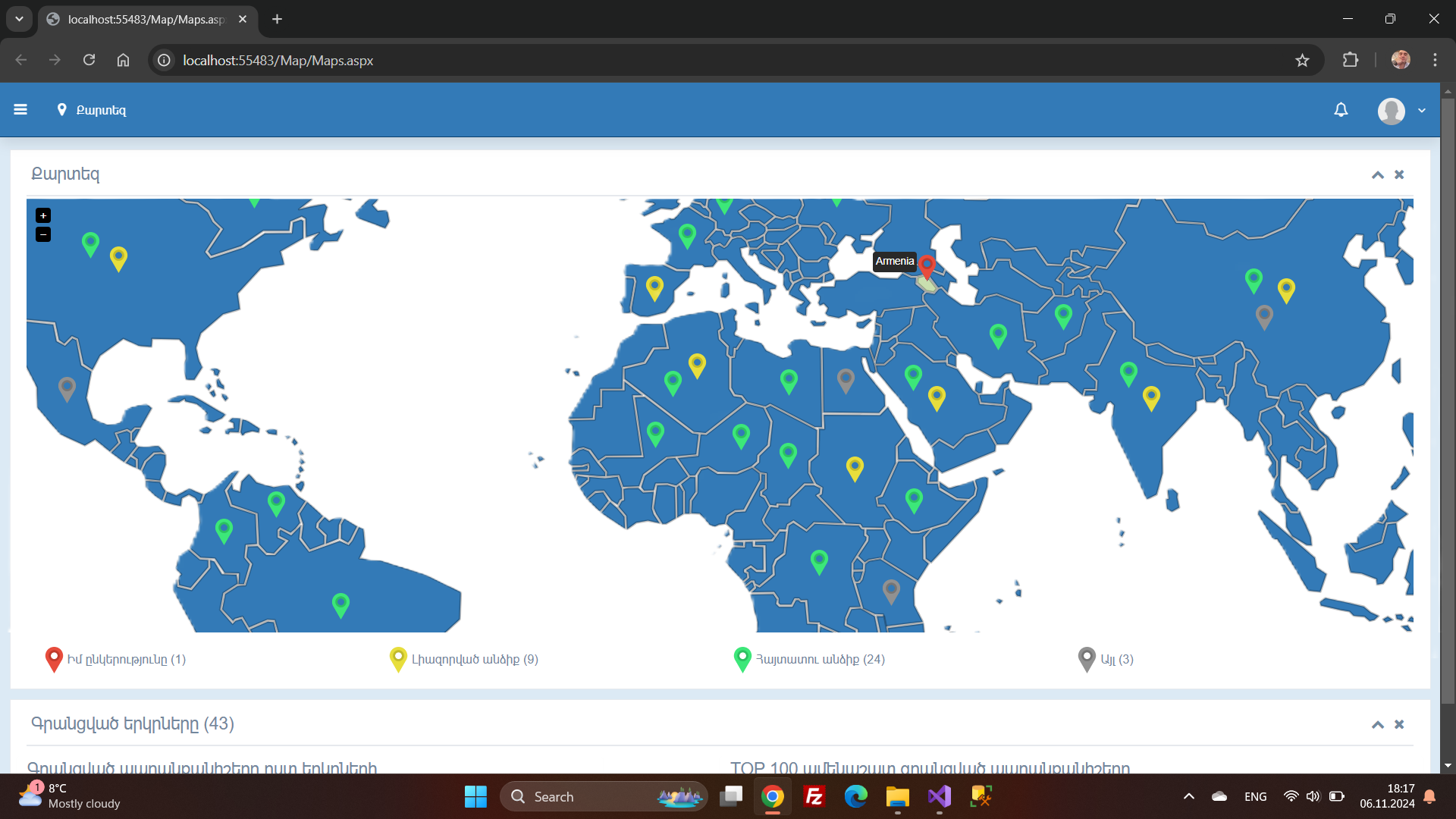
Task: Collapse the map panel with chevron
Action: pyautogui.click(x=1377, y=175)
